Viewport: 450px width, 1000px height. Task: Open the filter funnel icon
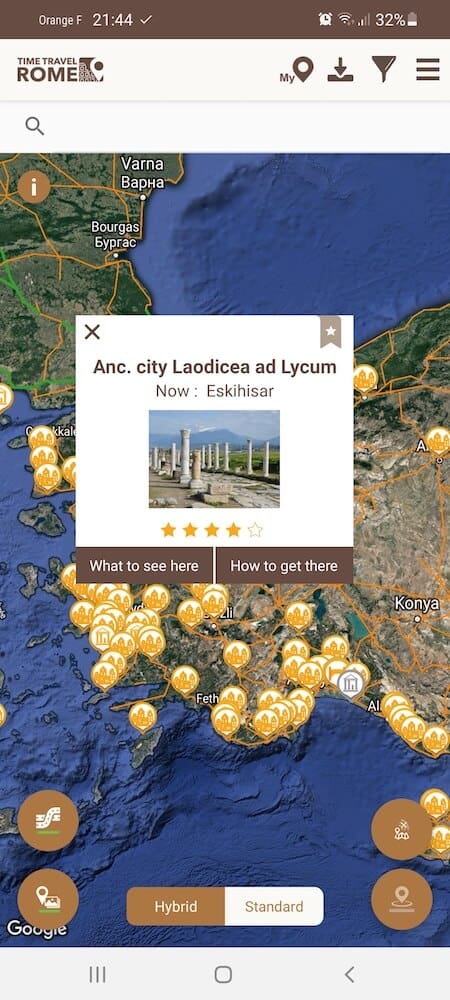point(384,69)
